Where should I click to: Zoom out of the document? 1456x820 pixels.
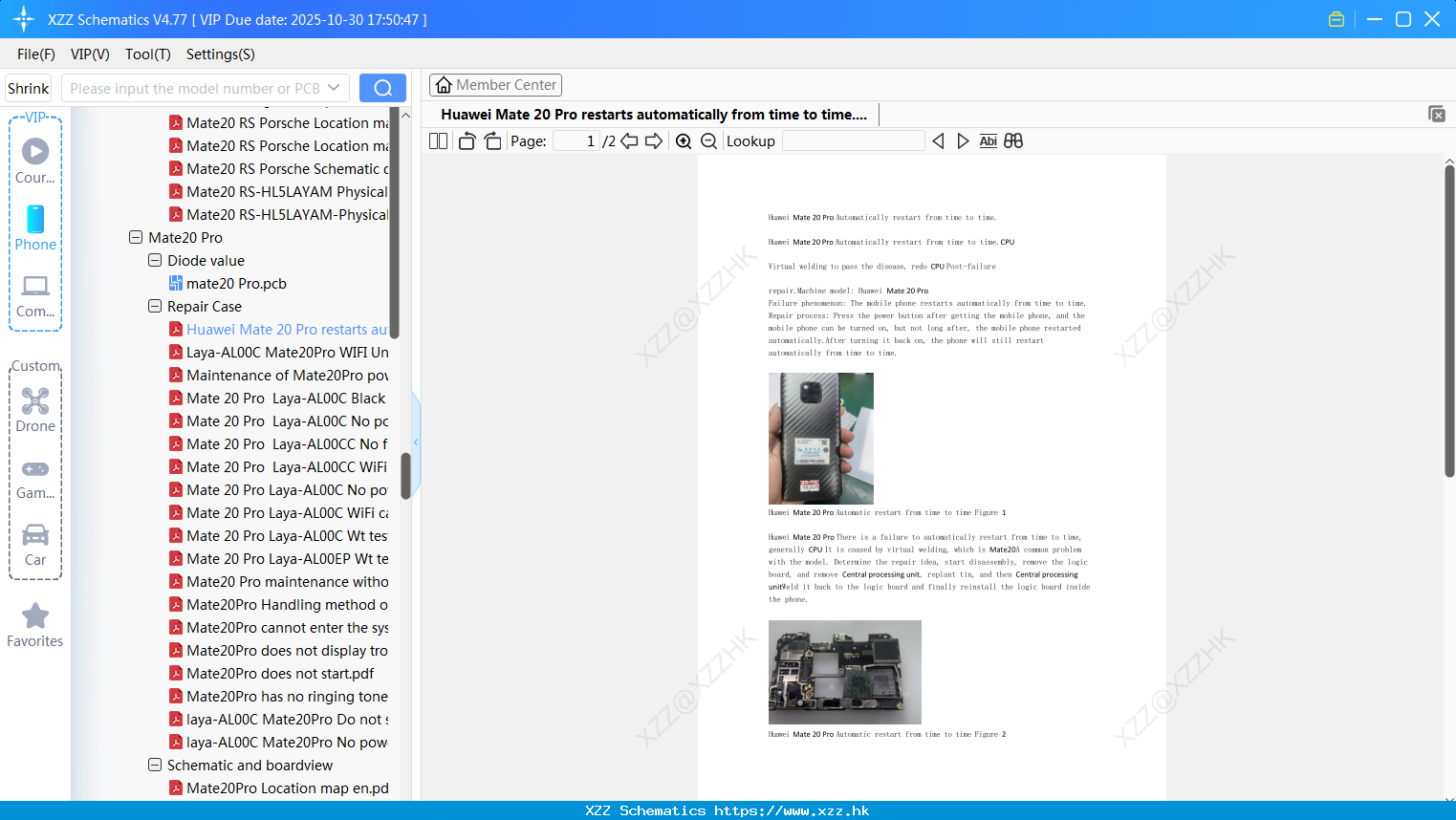pos(709,141)
